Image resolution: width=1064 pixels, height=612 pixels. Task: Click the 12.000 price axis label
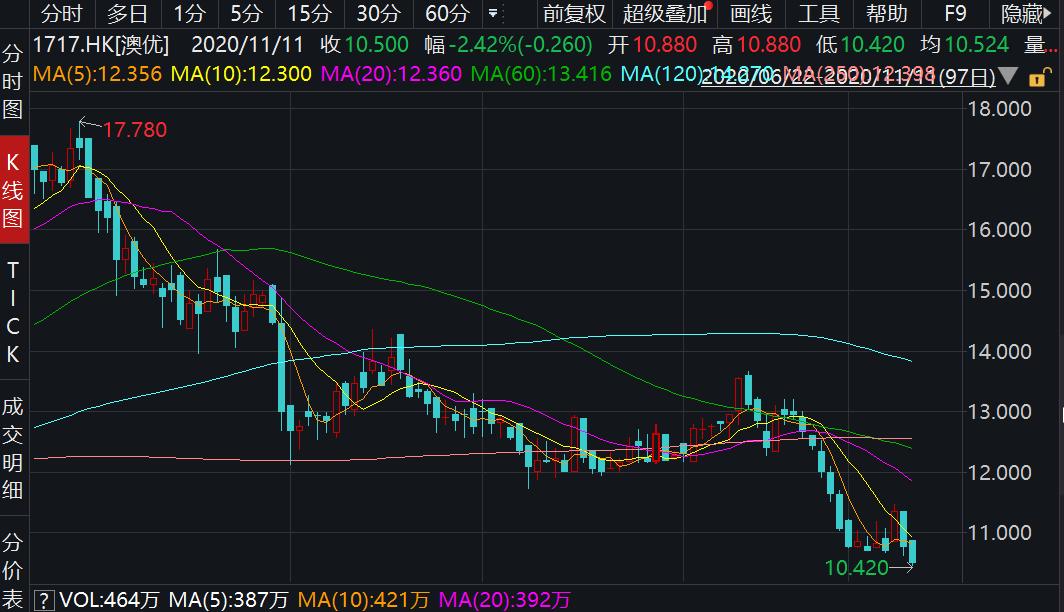click(x=1000, y=472)
